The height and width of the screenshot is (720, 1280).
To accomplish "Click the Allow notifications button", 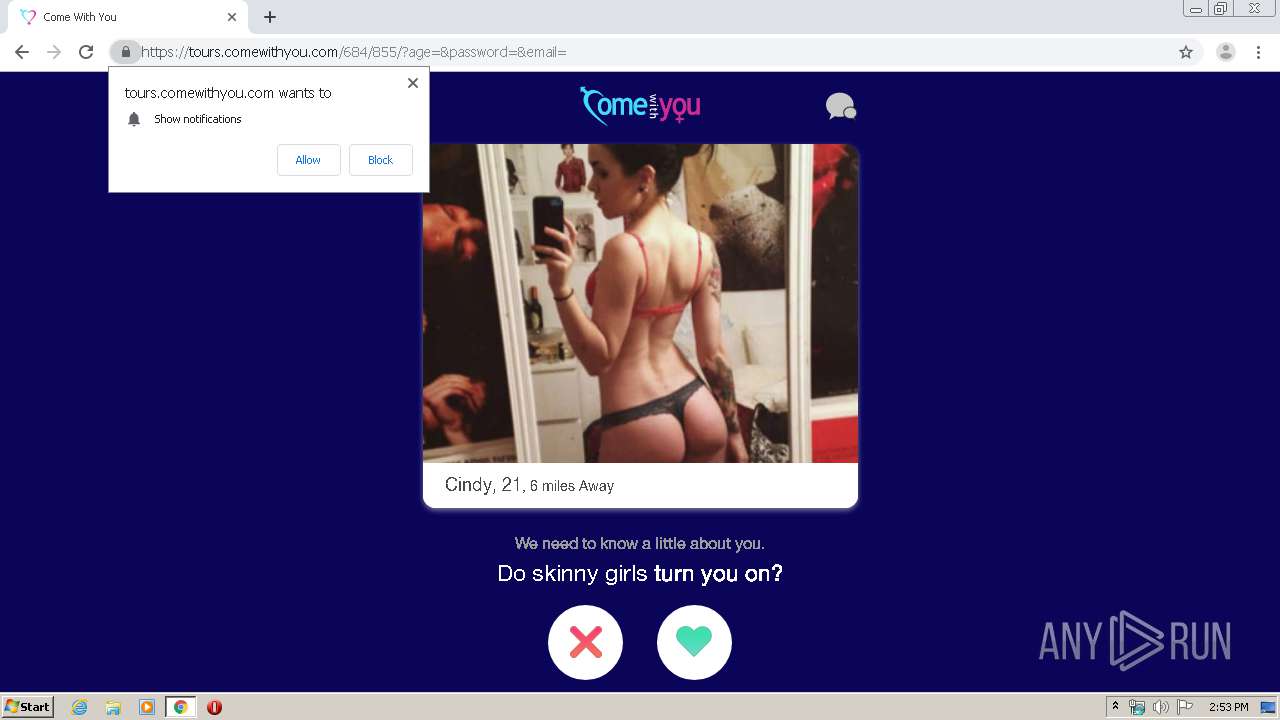I will pos(308,160).
